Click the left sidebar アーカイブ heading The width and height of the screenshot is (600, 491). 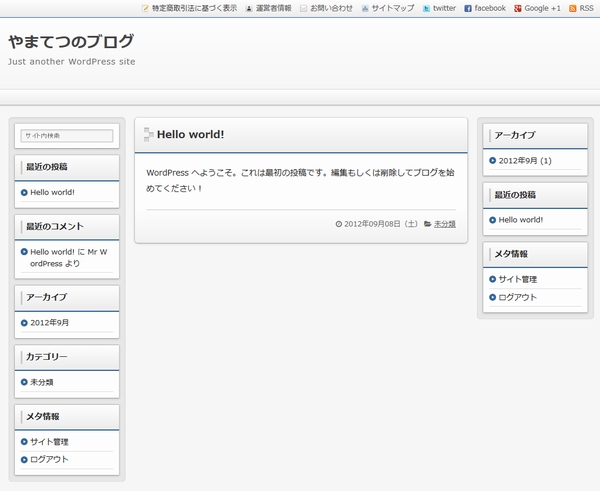pyautogui.click(x=47, y=297)
